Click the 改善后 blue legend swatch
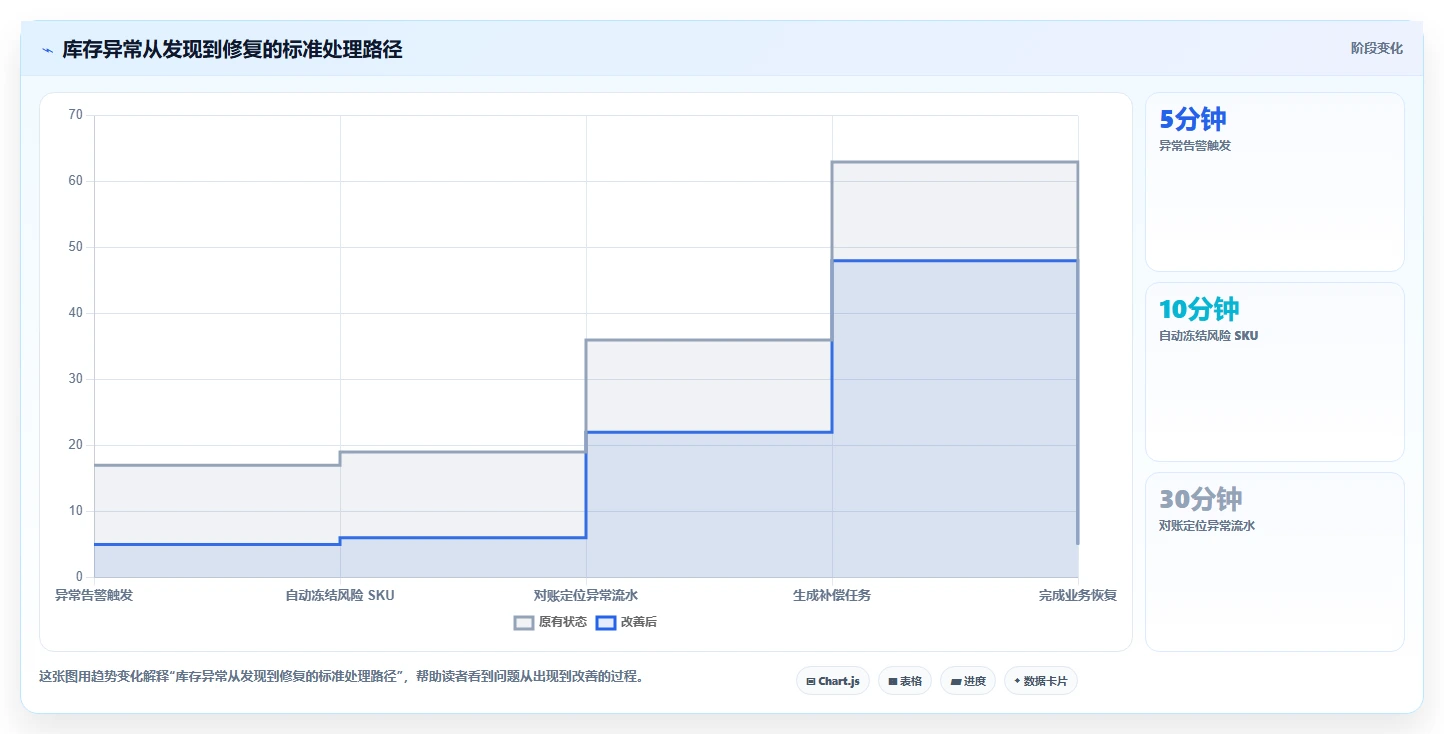The image size is (1444, 734). (606, 622)
